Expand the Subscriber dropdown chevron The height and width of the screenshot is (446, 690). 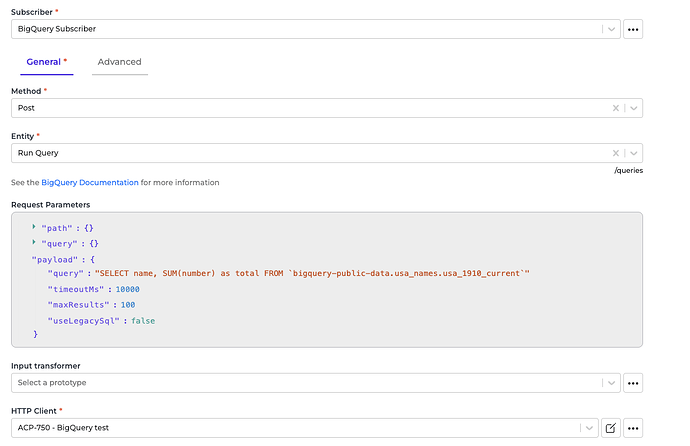tap(610, 29)
